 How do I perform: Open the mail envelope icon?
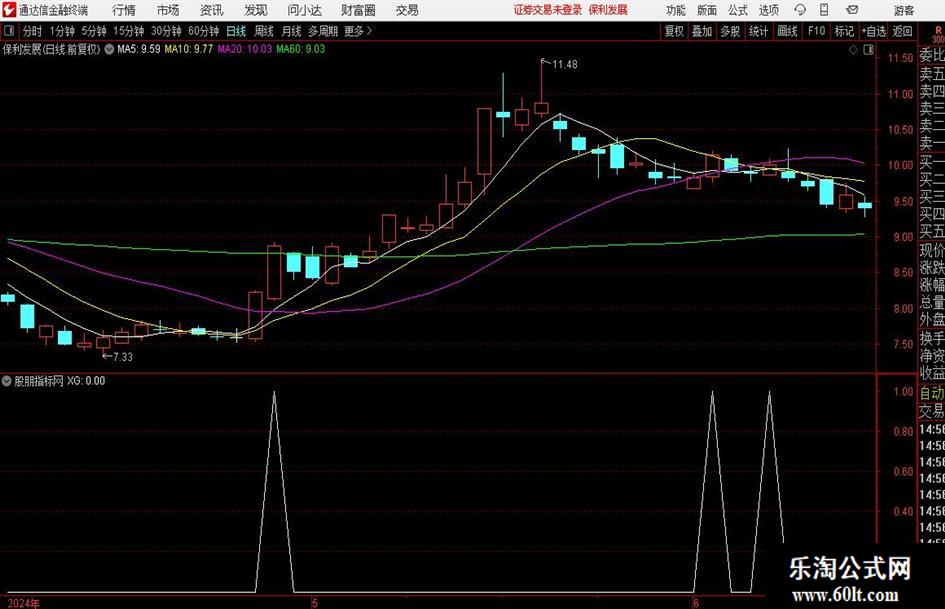(x=852, y=10)
